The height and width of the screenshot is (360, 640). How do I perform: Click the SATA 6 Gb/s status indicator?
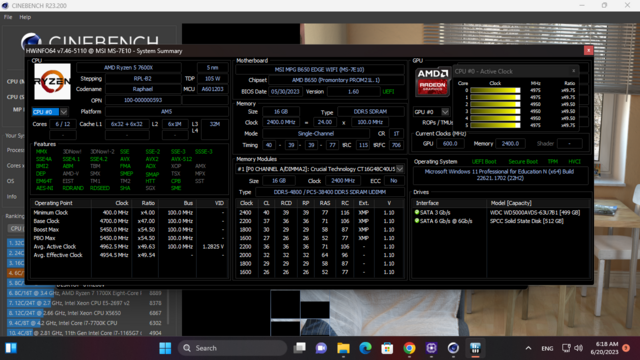(x=417, y=221)
